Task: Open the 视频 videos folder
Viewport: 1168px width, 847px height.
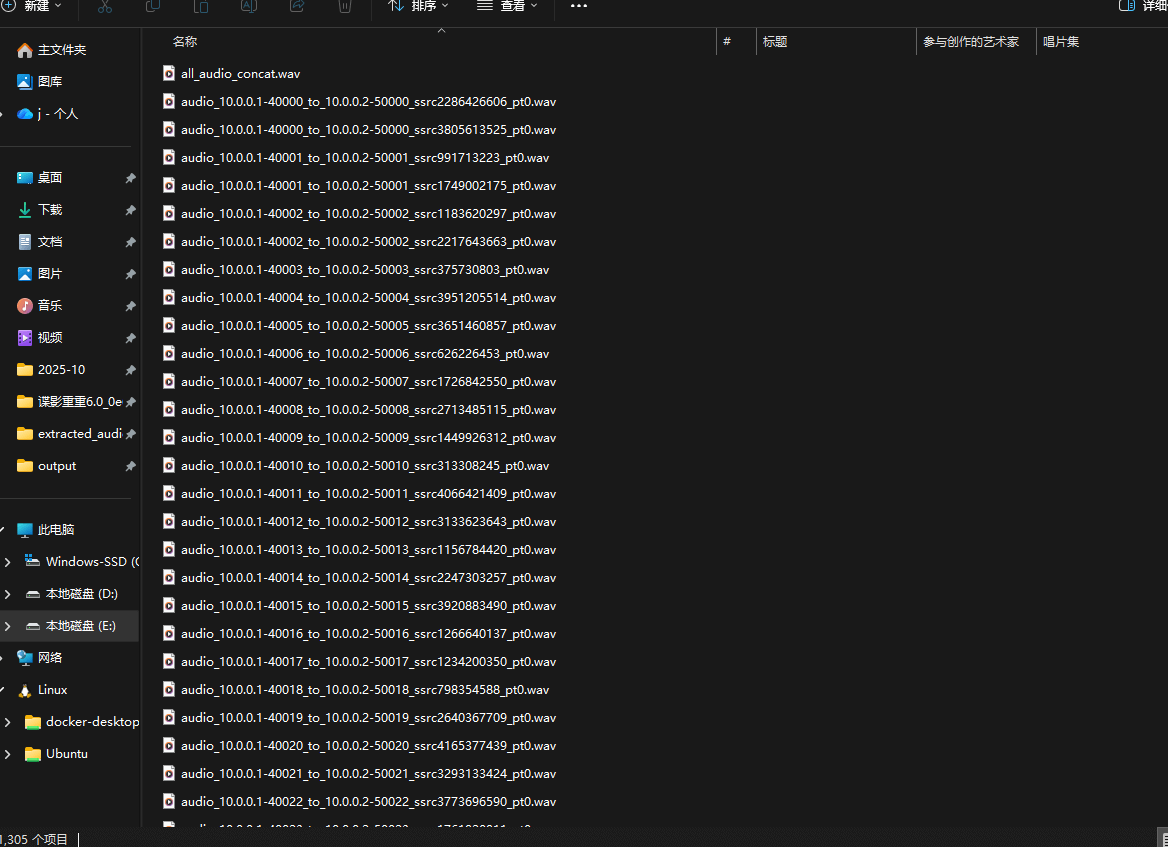Action: 49,338
